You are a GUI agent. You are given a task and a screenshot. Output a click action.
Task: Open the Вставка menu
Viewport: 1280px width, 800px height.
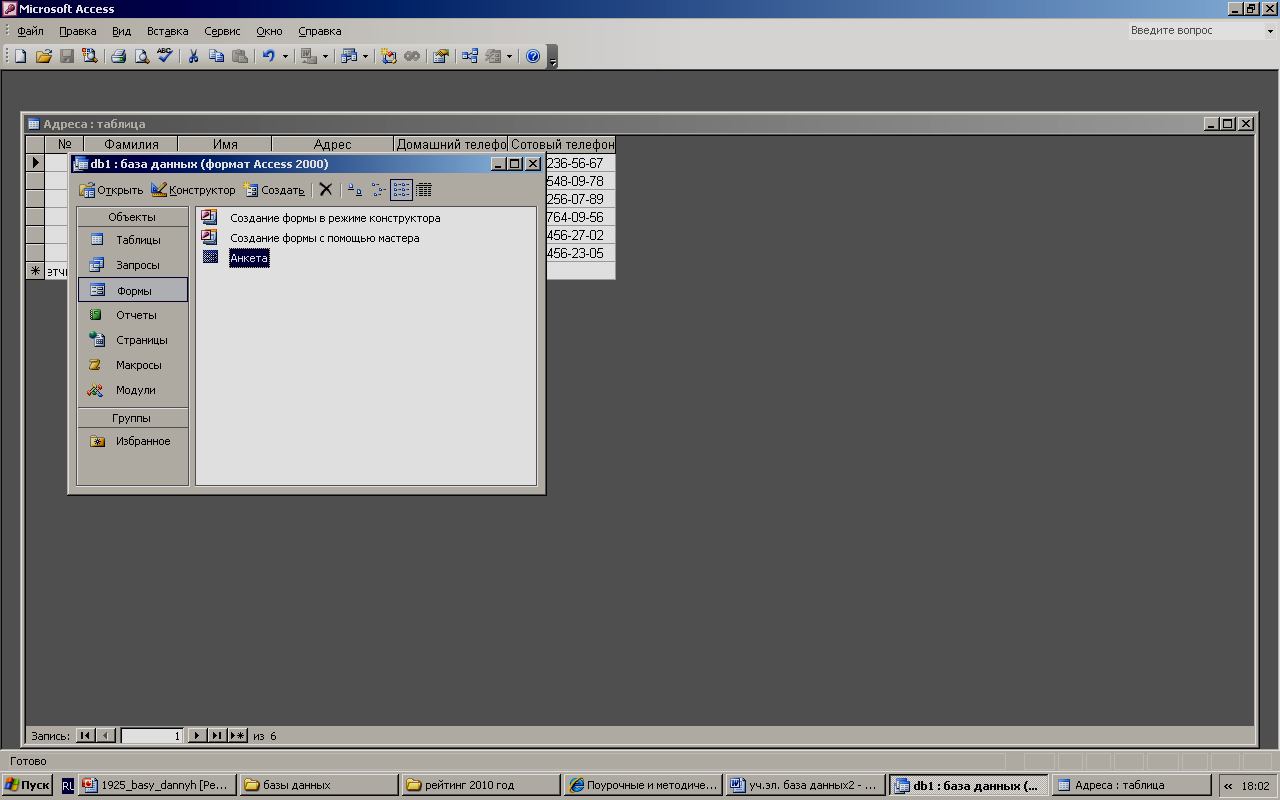(x=167, y=31)
